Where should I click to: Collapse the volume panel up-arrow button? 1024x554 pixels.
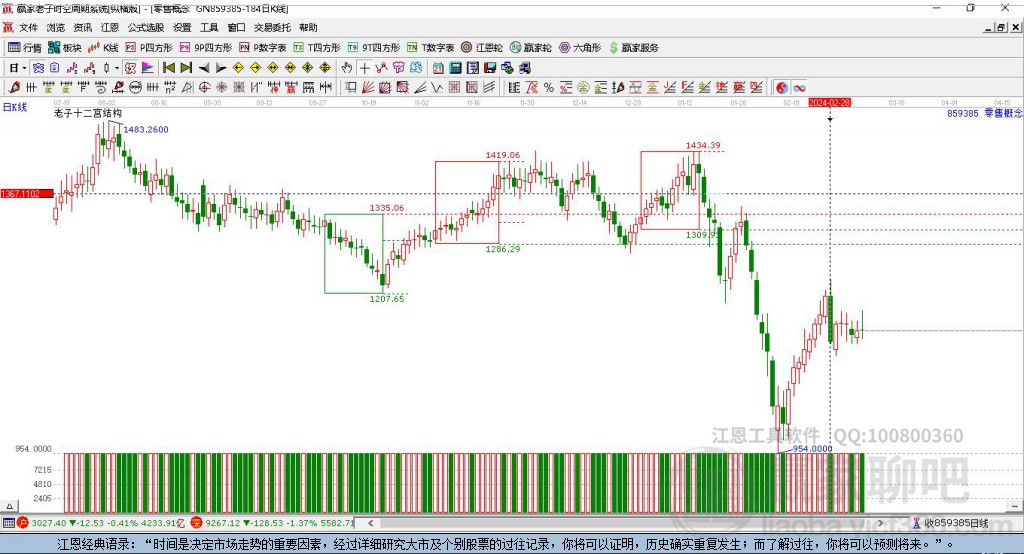coord(9,506)
